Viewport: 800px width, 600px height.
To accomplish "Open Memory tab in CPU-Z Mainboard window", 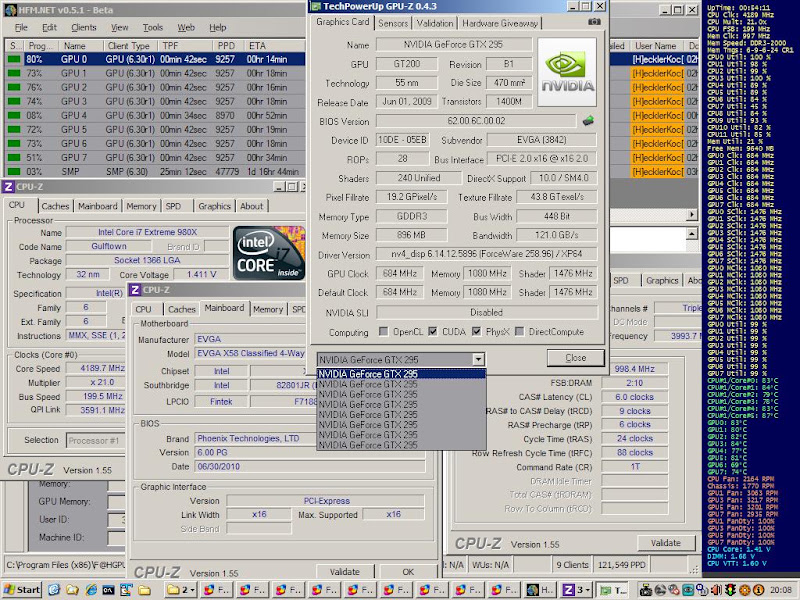I will [x=268, y=309].
